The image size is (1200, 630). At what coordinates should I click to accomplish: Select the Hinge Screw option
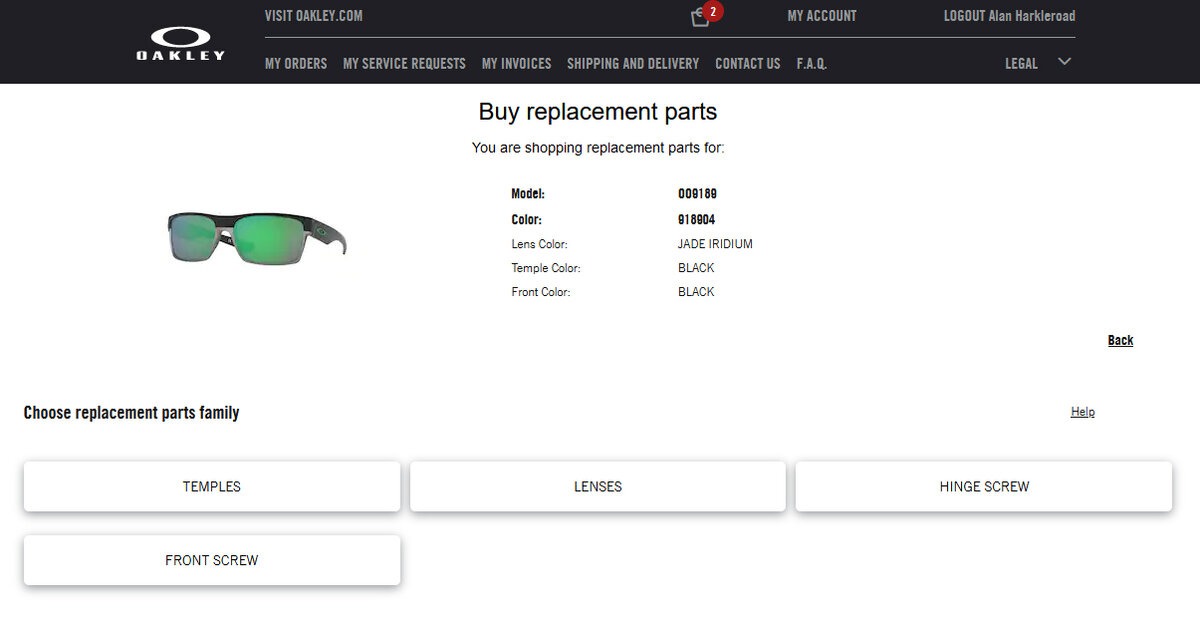[984, 487]
